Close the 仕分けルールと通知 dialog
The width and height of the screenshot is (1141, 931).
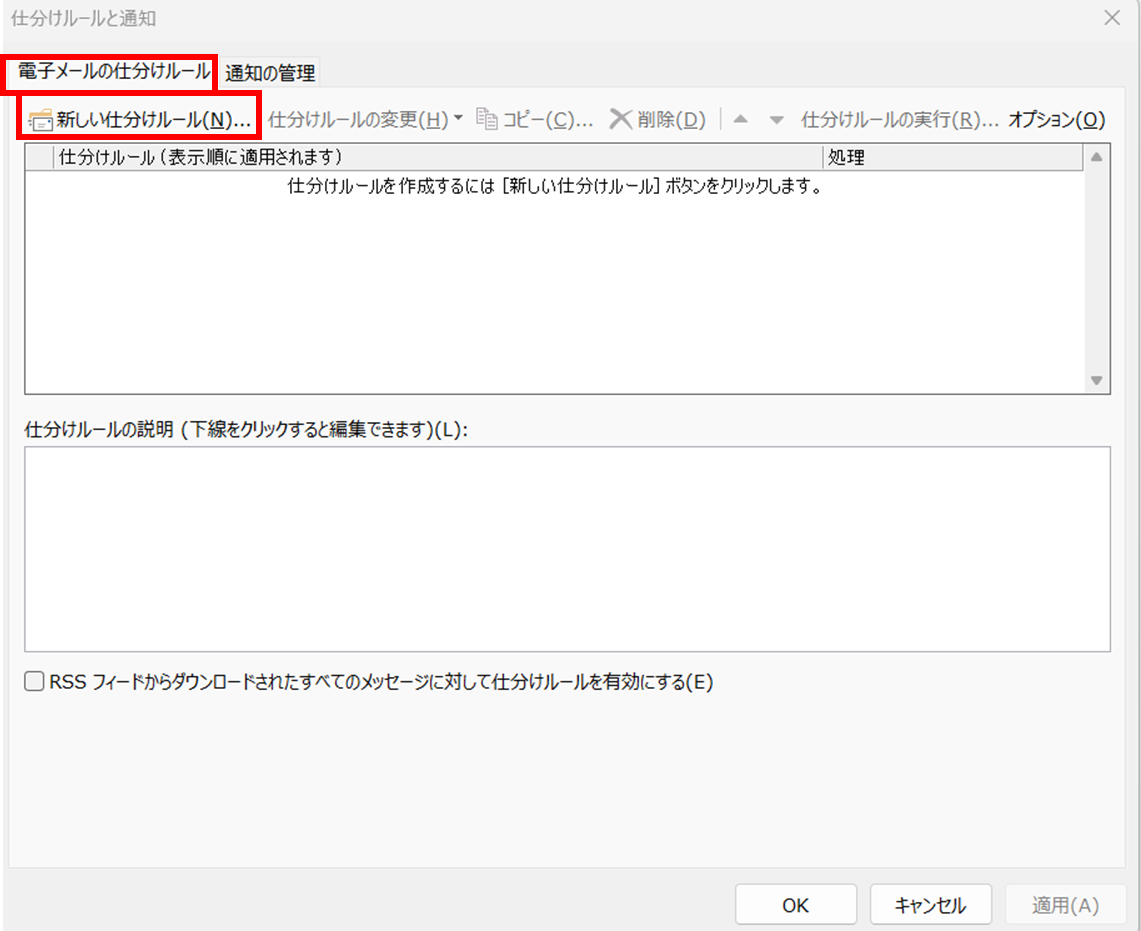(x=1111, y=17)
